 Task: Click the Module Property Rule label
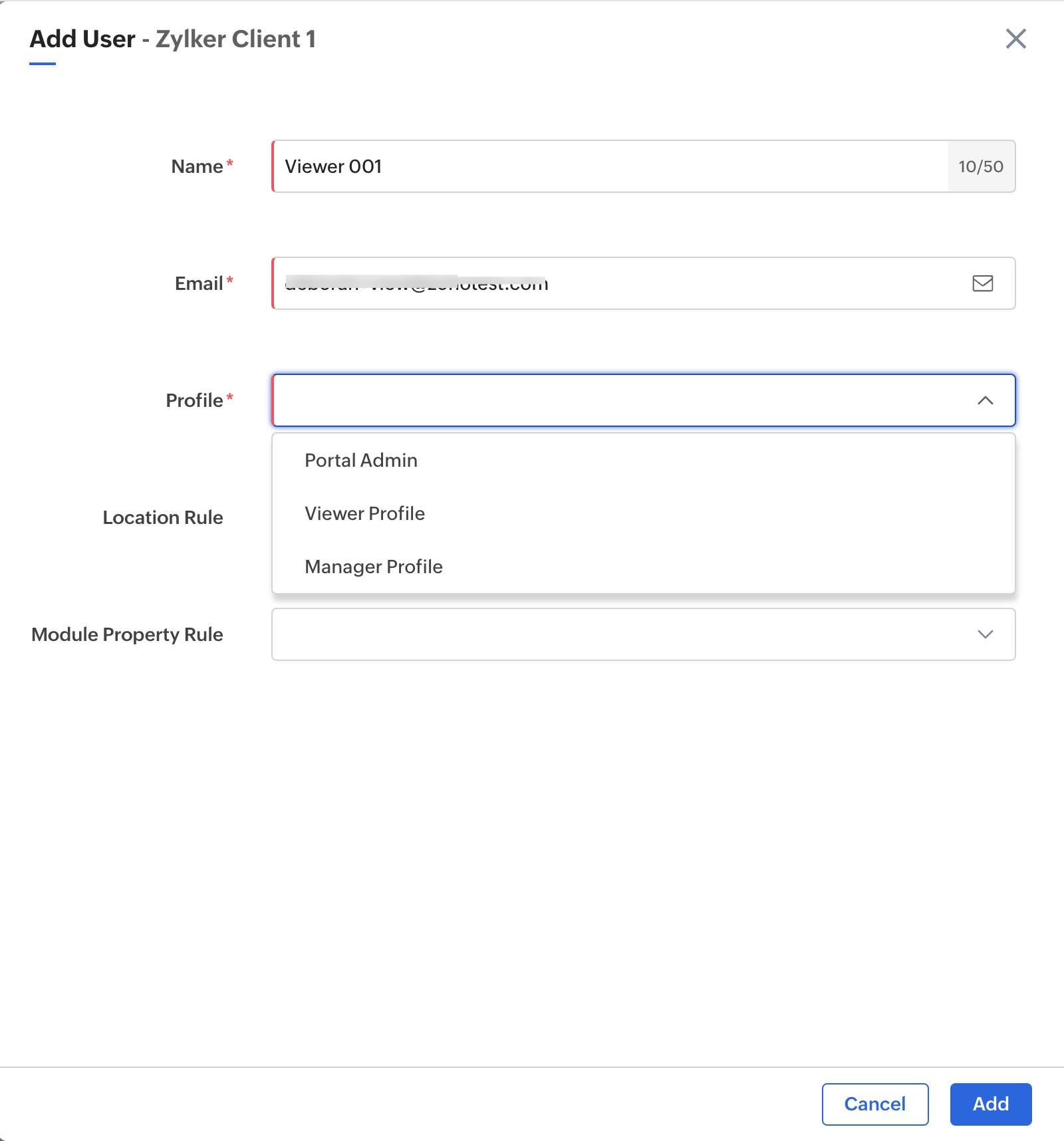(127, 634)
